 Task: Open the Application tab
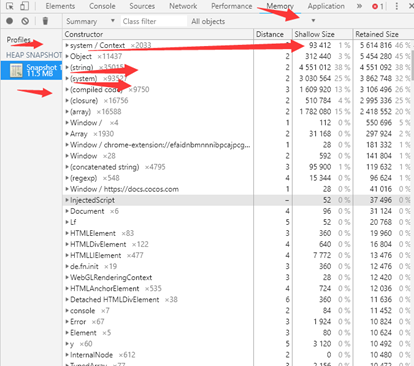pos(326,6)
